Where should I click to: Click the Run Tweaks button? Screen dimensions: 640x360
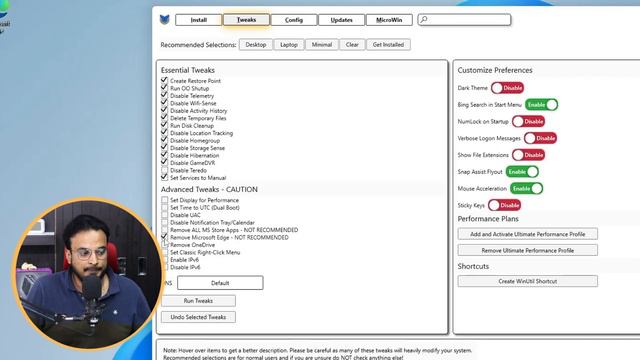point(198,301)
